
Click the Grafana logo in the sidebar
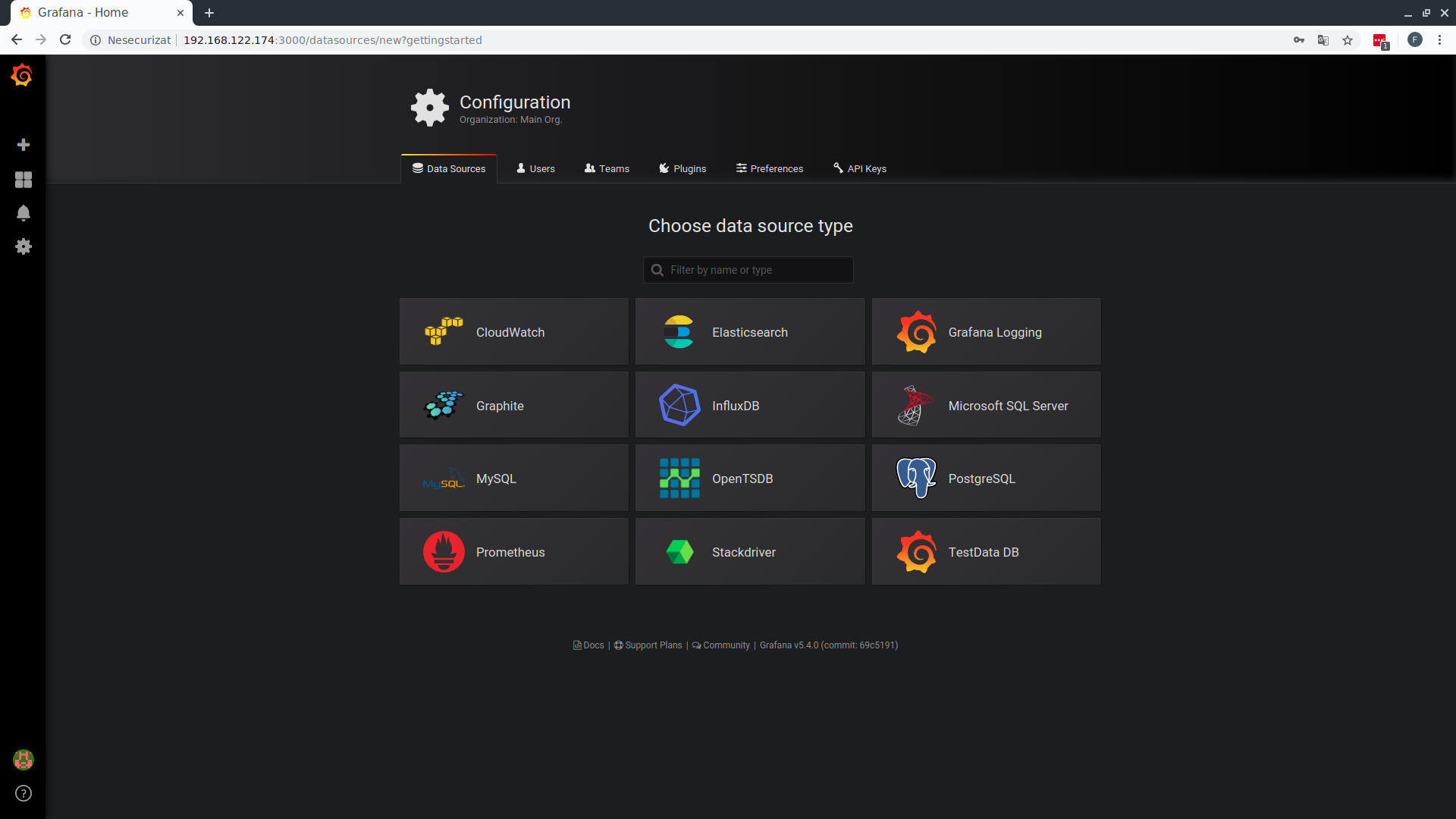coord(22,75)
